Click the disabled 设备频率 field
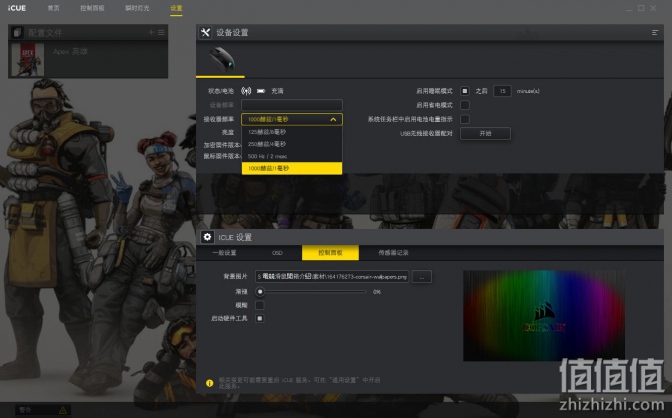The width and height of the screenshot is (672, 418). click(292, 105)
